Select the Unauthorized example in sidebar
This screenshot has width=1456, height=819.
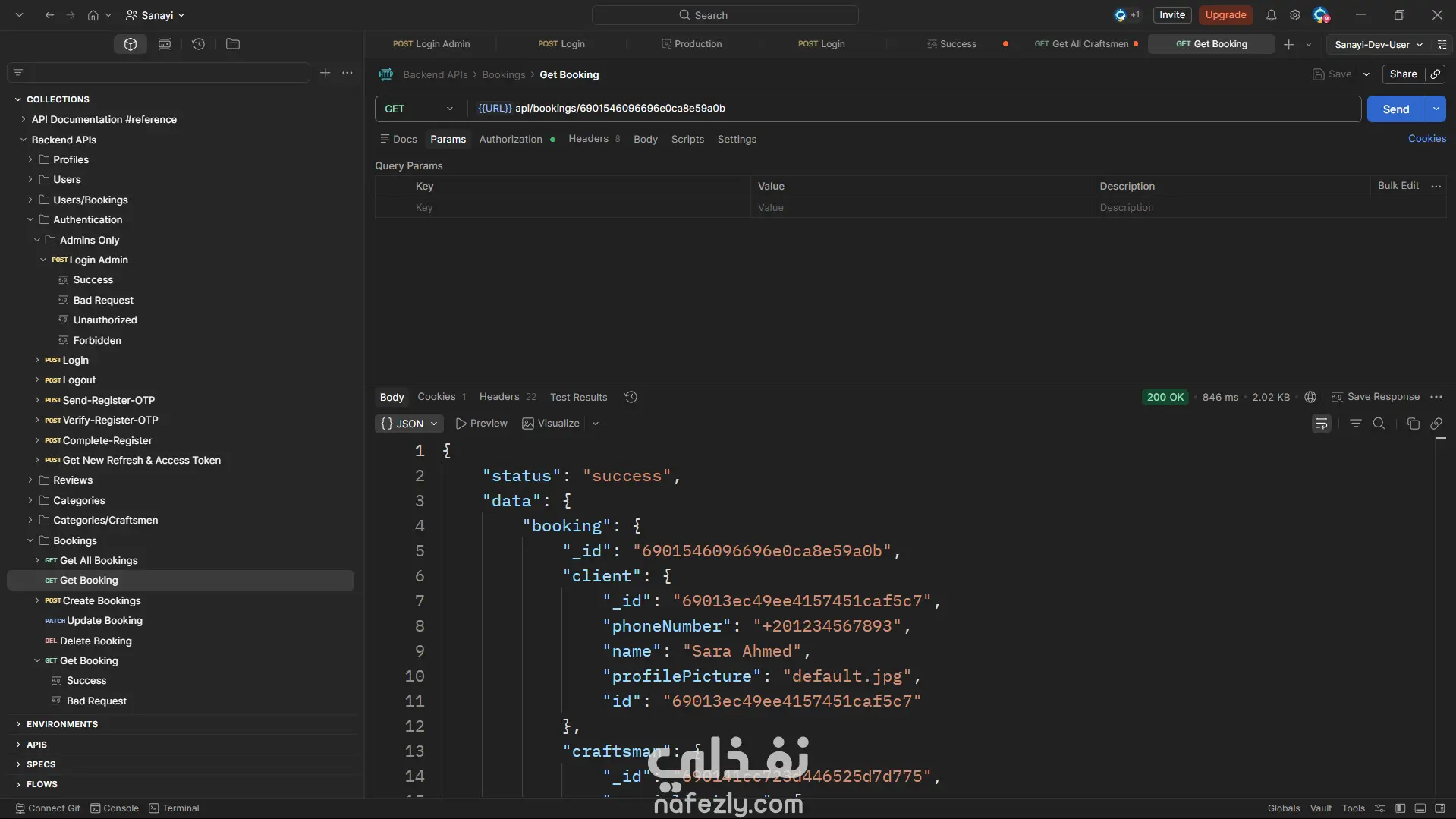click(x=105, y=320)
